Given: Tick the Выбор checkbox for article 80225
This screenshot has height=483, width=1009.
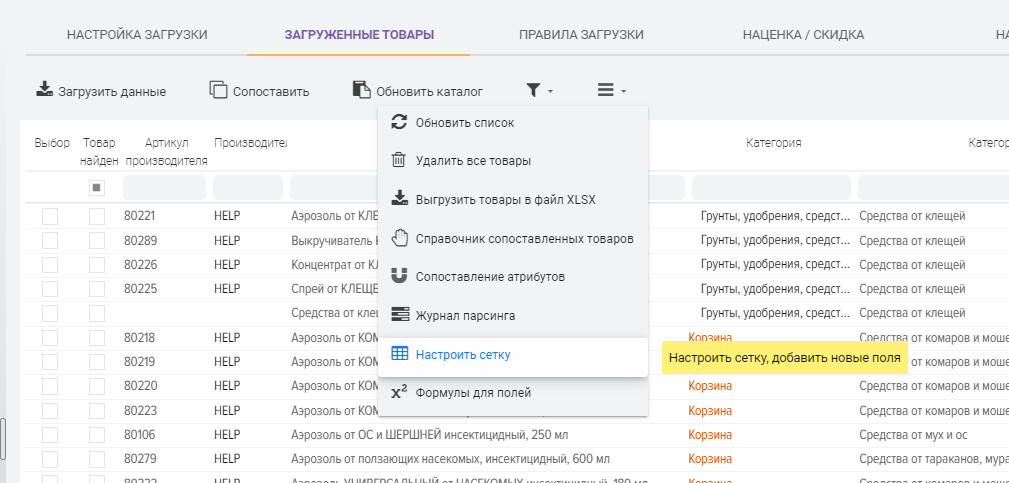Looking at the screenshot, I should point(50,289).
